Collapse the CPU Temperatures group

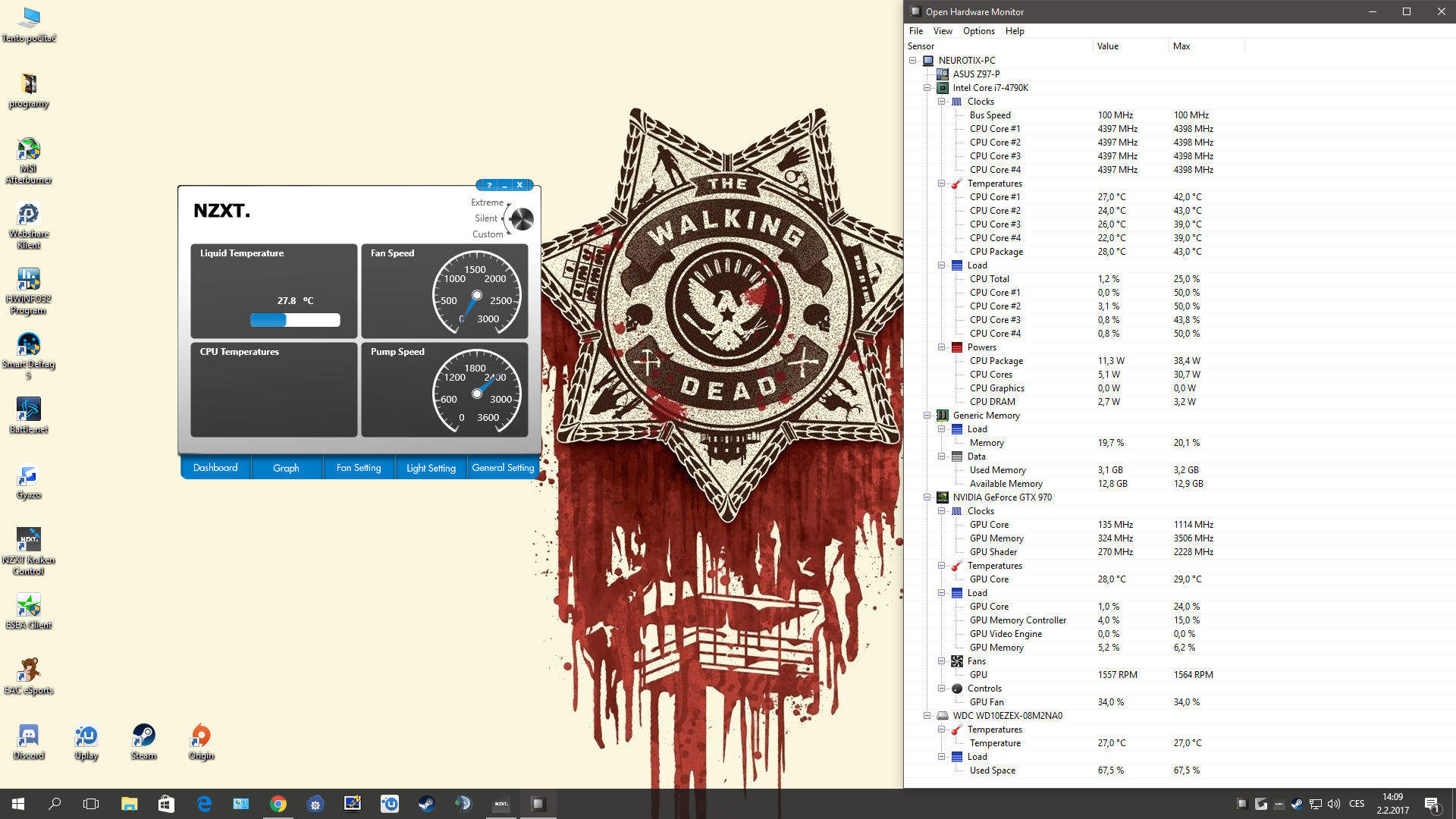click(941, 184)
